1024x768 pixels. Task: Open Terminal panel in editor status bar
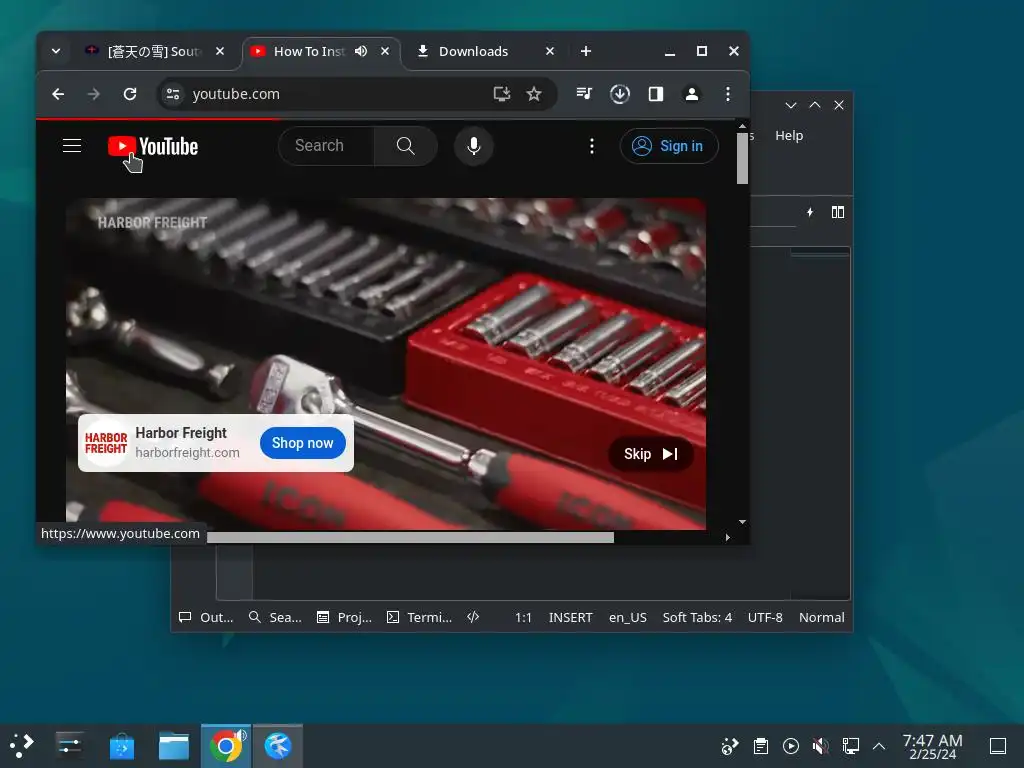tap(419, 617)
